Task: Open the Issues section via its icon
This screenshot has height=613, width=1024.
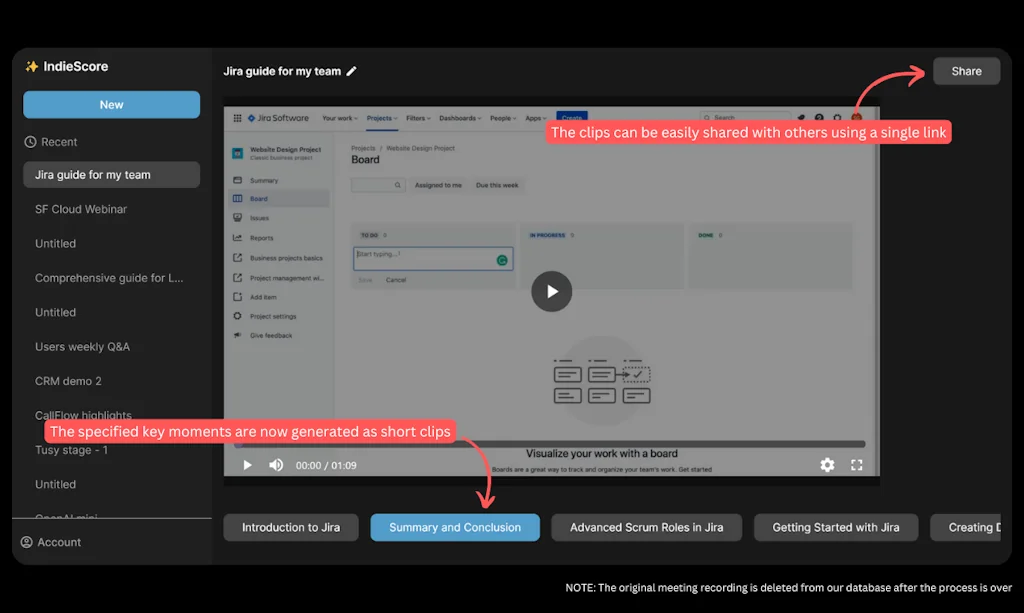Action: (x=238, y=218)
